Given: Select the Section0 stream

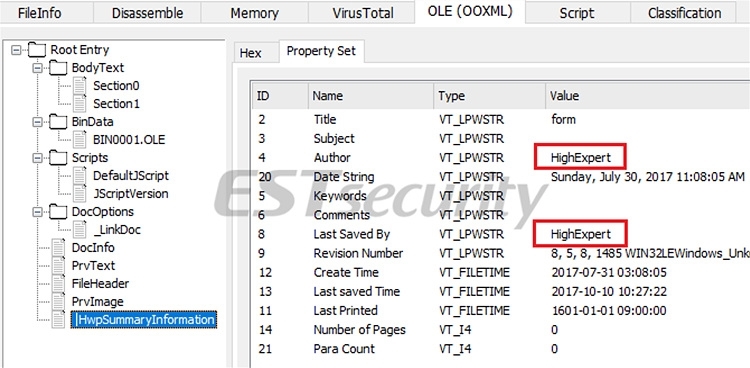Looking at the screenshot, I should click(116, 86).
